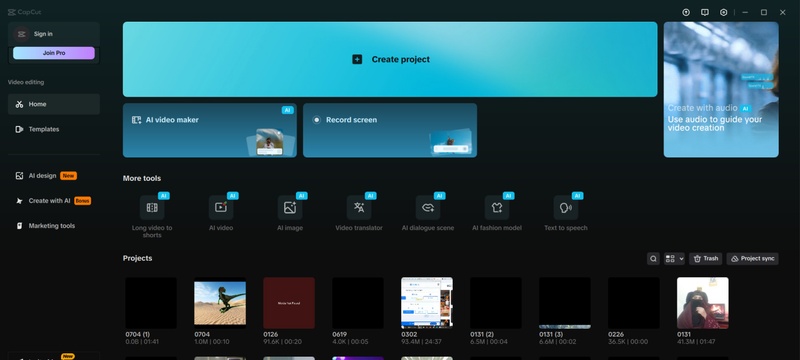Start Record screen card

[390, 130]
